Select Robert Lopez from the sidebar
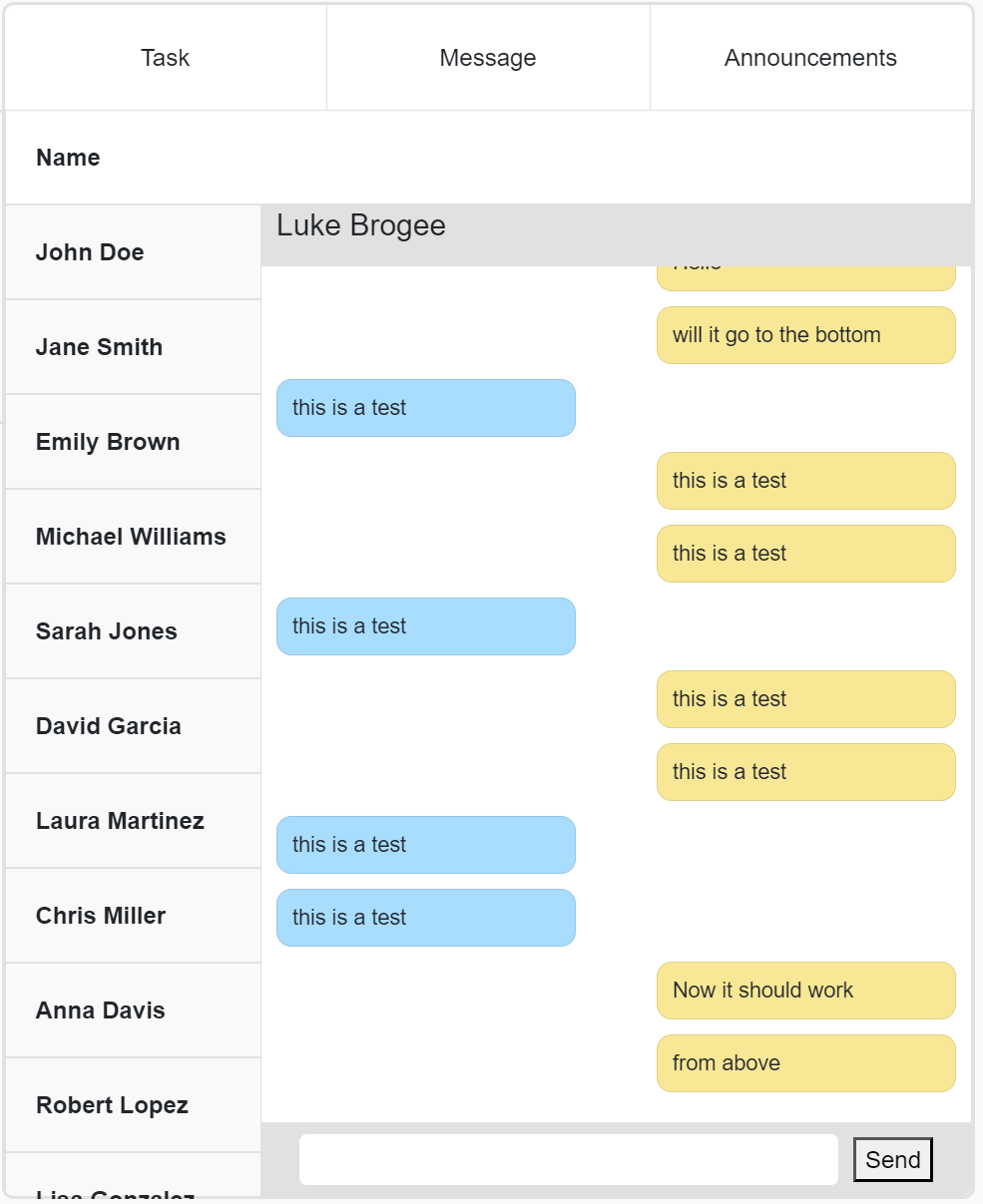Image resolution: width=983 pixels, height=1204 pixels. [112, 1104]
